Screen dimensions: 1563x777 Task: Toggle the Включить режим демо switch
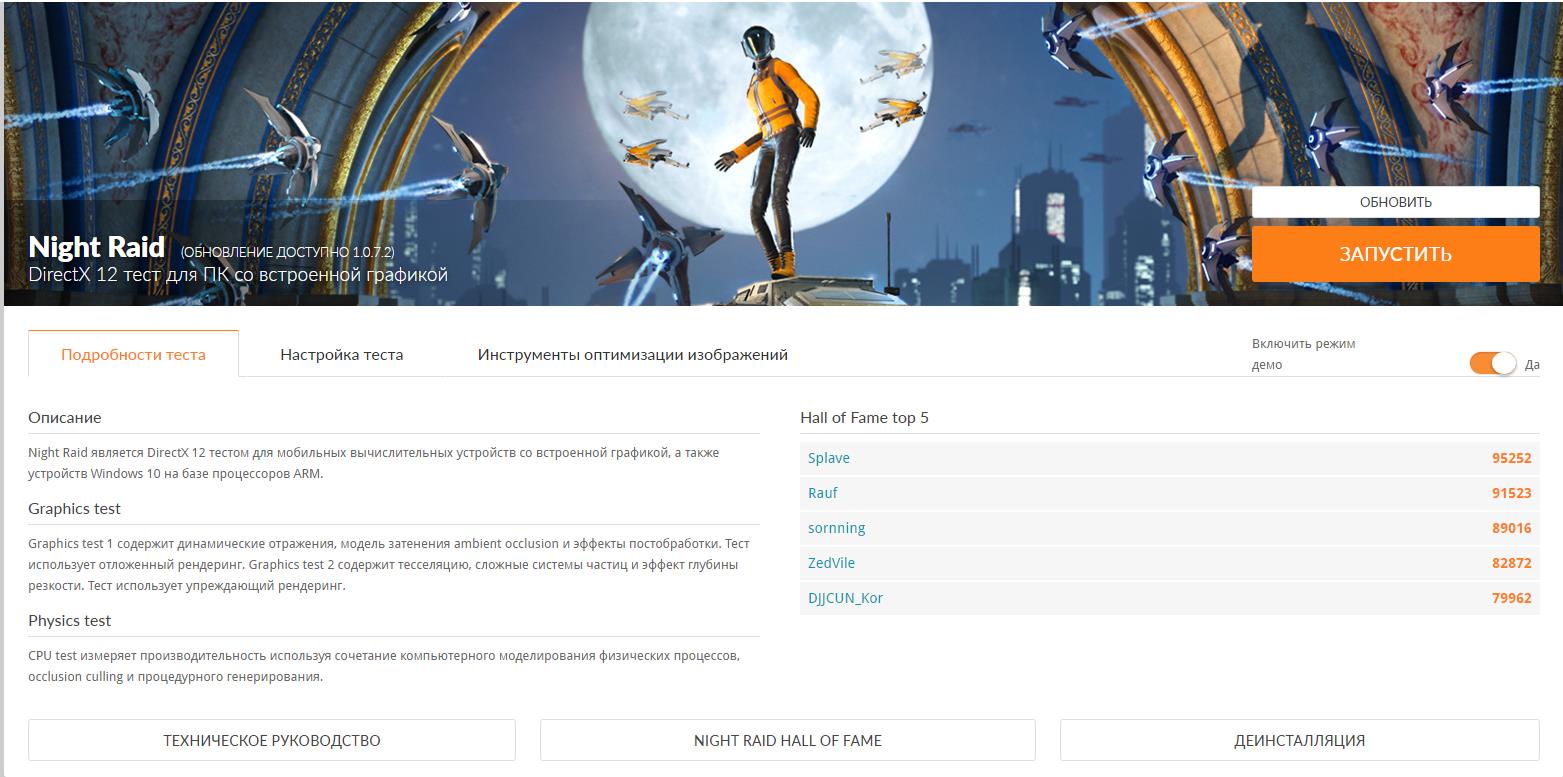coord(1493,364)
